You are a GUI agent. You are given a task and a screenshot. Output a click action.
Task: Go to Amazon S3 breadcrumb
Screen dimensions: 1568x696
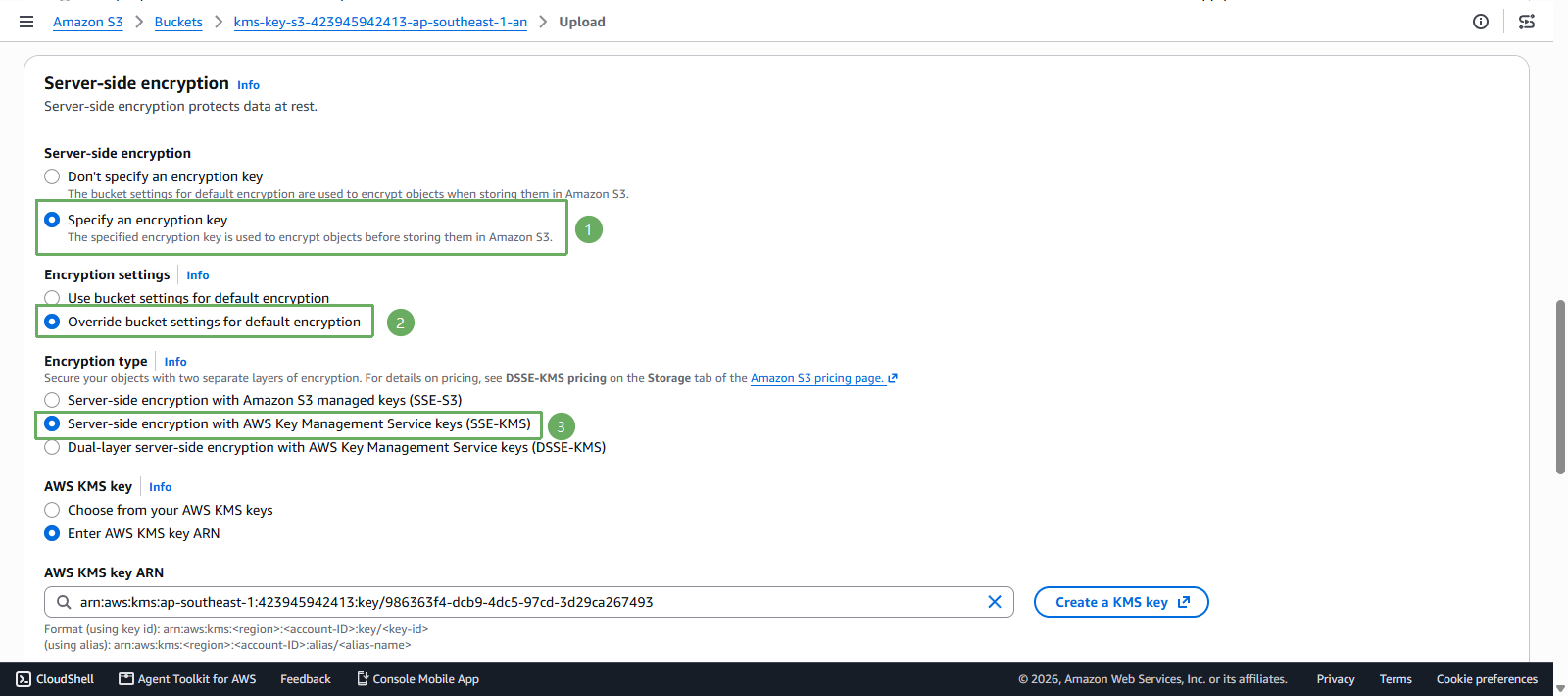pos(88,22)
